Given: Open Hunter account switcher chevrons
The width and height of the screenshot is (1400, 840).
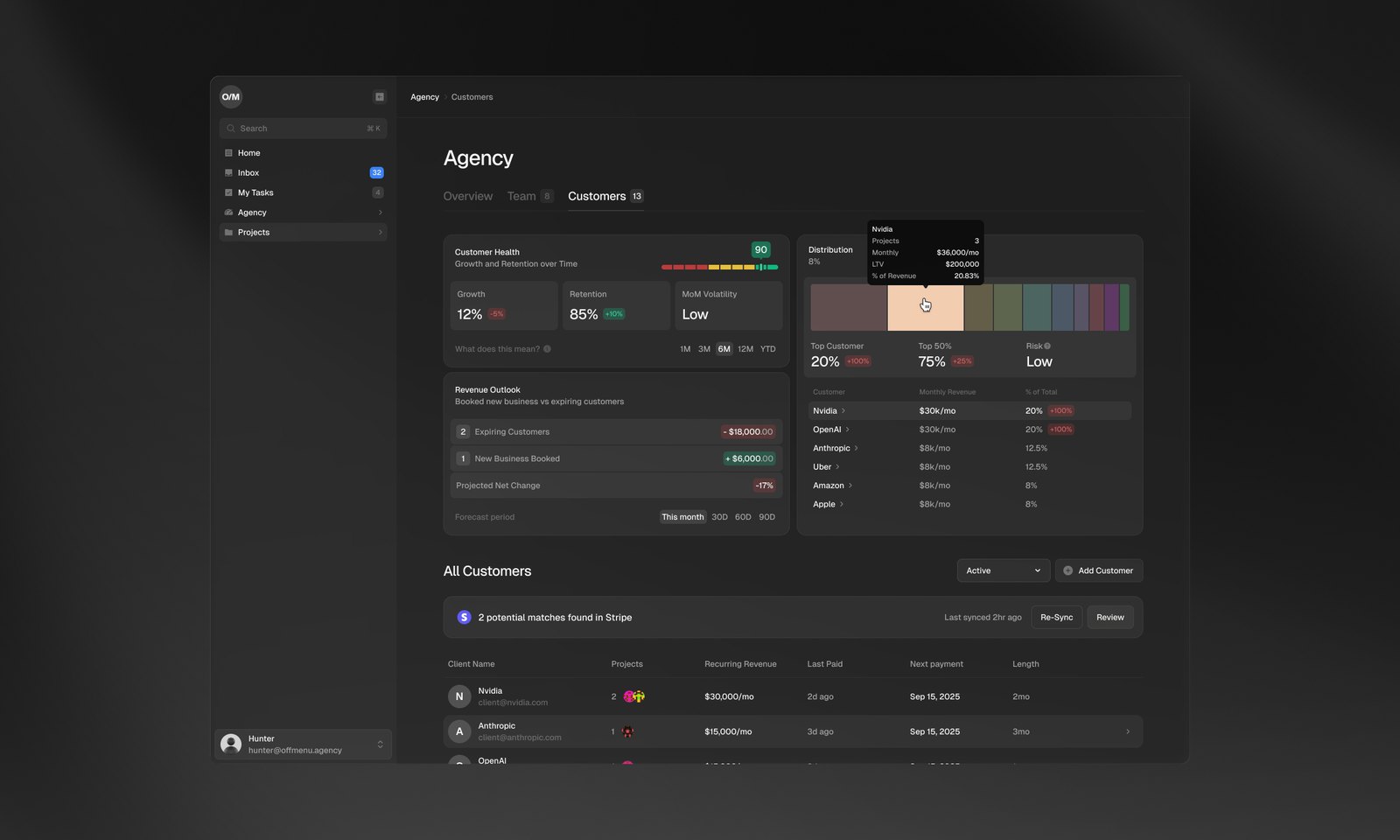Looking at the screenshot, I should pos(380,745).
